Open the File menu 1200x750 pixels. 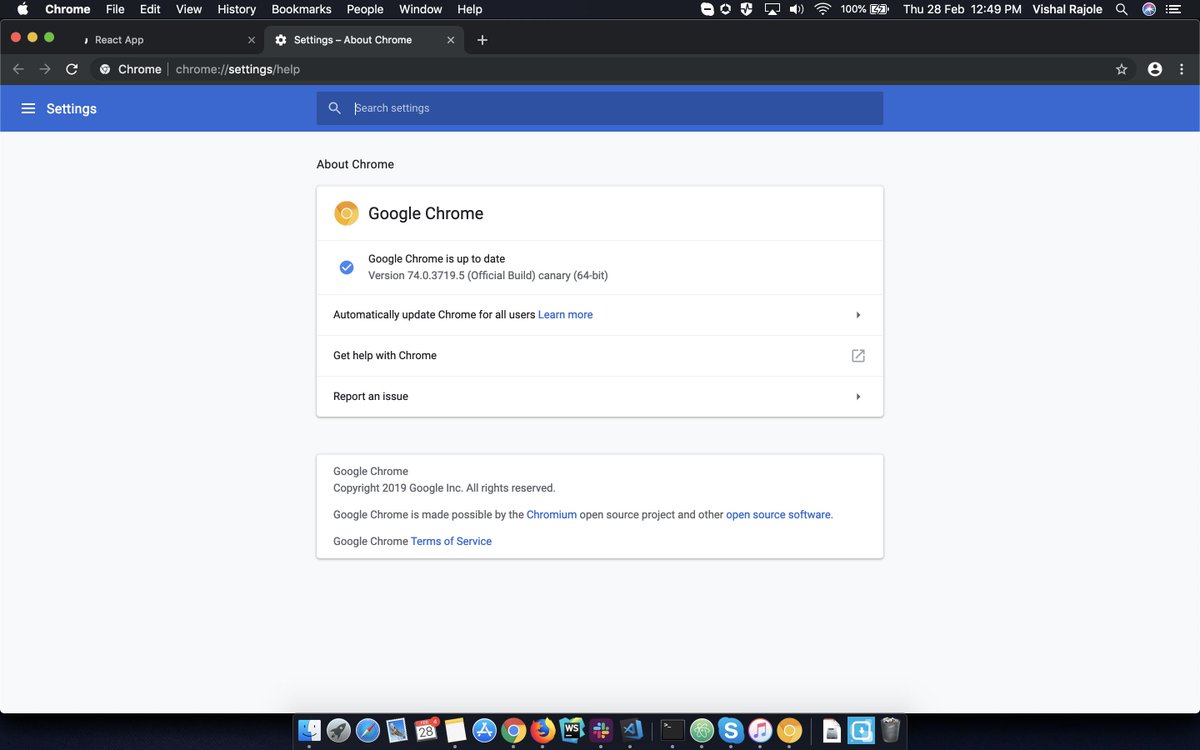coord(115,9)
